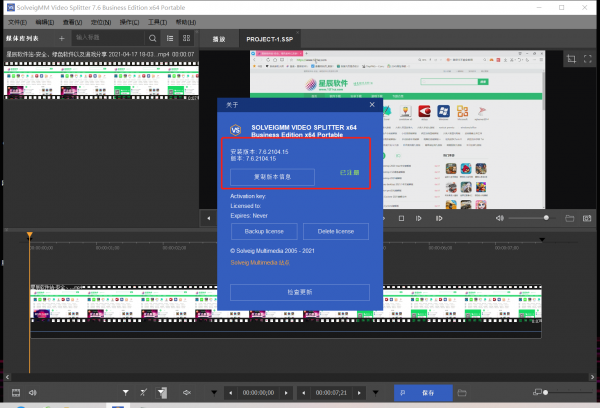Viewport: 600px width, 408px height.
Task: Add a marker with the marker icon
Action: click(126, 393)
